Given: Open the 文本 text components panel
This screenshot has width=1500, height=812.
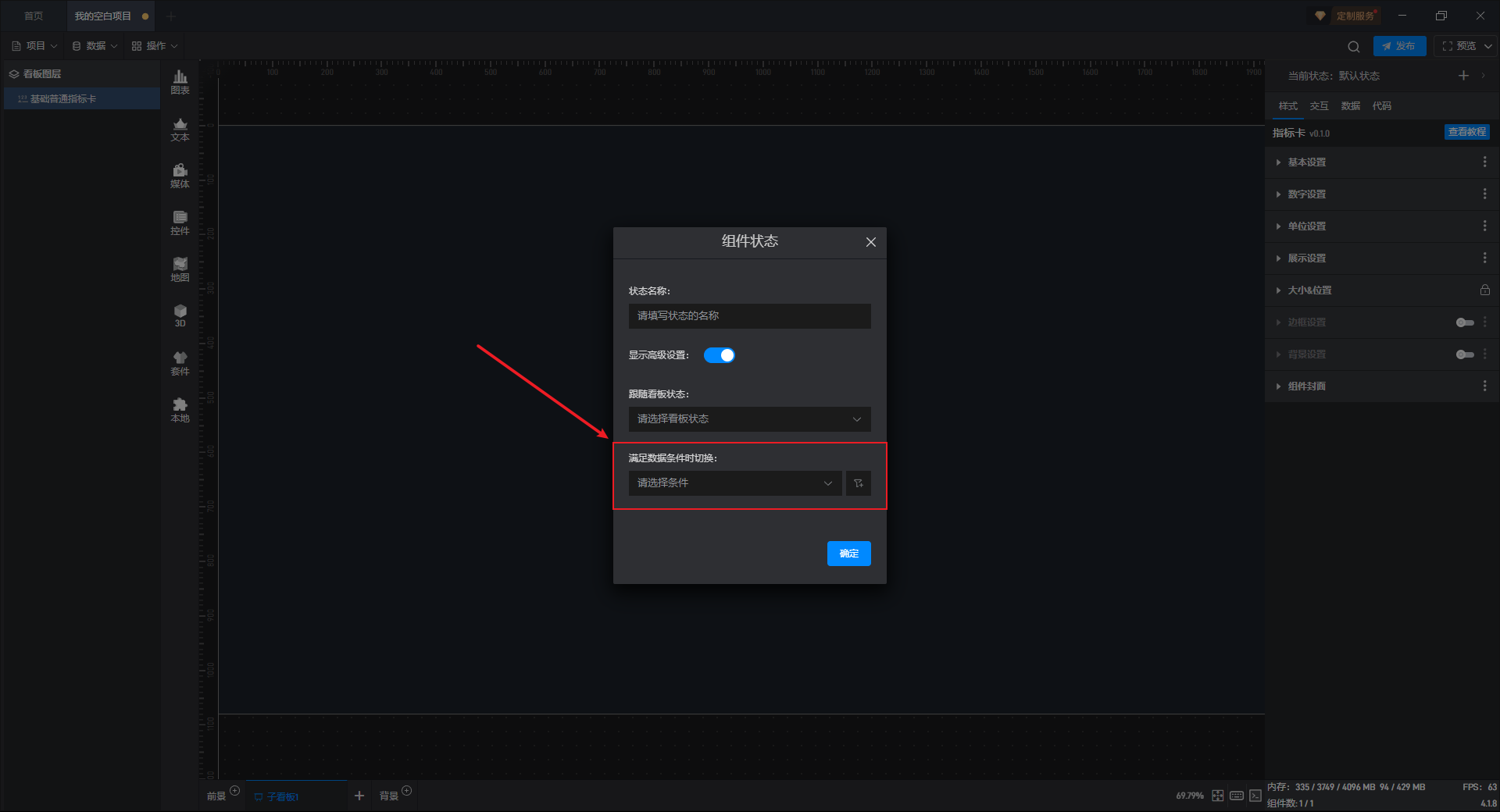Looking at the screenshot, I should pyautogui.click(x=180, y=129).
